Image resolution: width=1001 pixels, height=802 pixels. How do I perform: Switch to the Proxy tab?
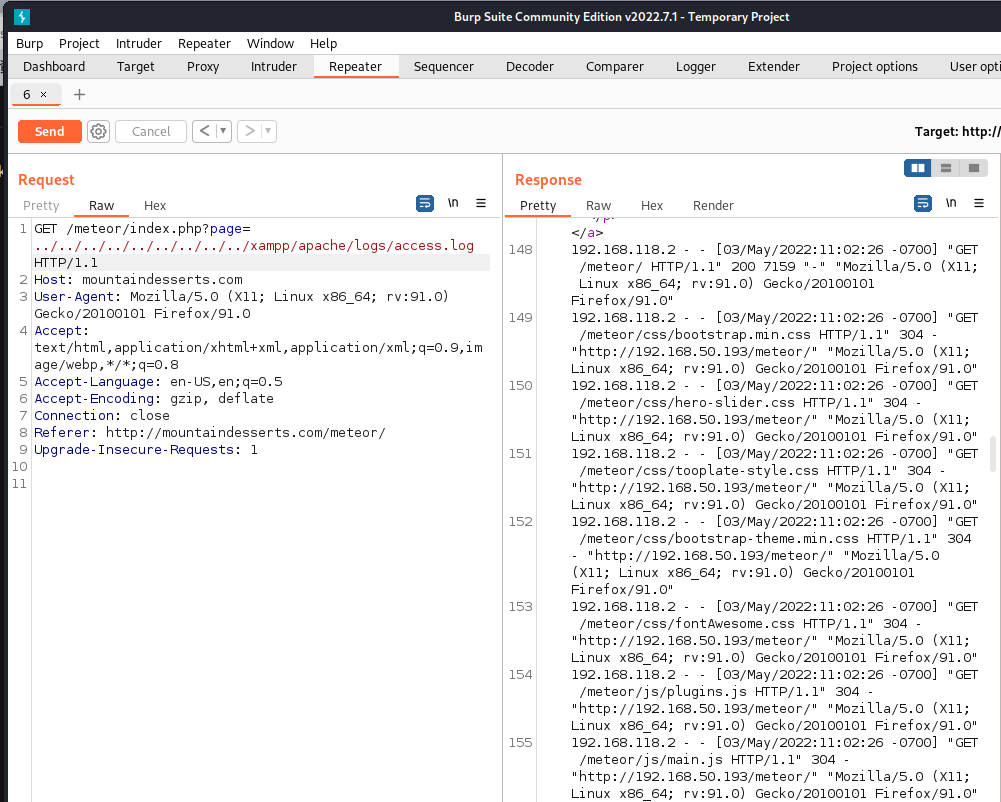pos(203,66)
